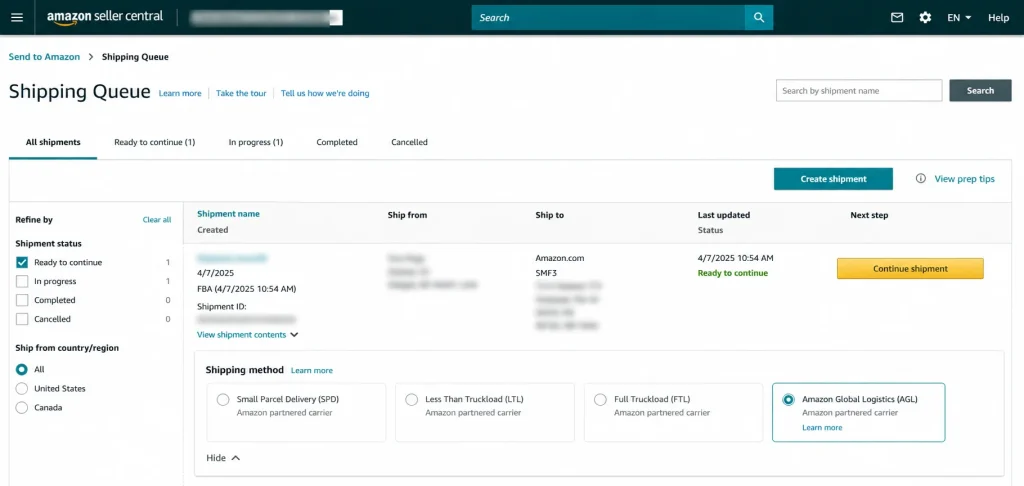Screen dimensions: 1024x486
Task: Choose Less Than Truckload (LTL) method
Action: click(411, 400)
